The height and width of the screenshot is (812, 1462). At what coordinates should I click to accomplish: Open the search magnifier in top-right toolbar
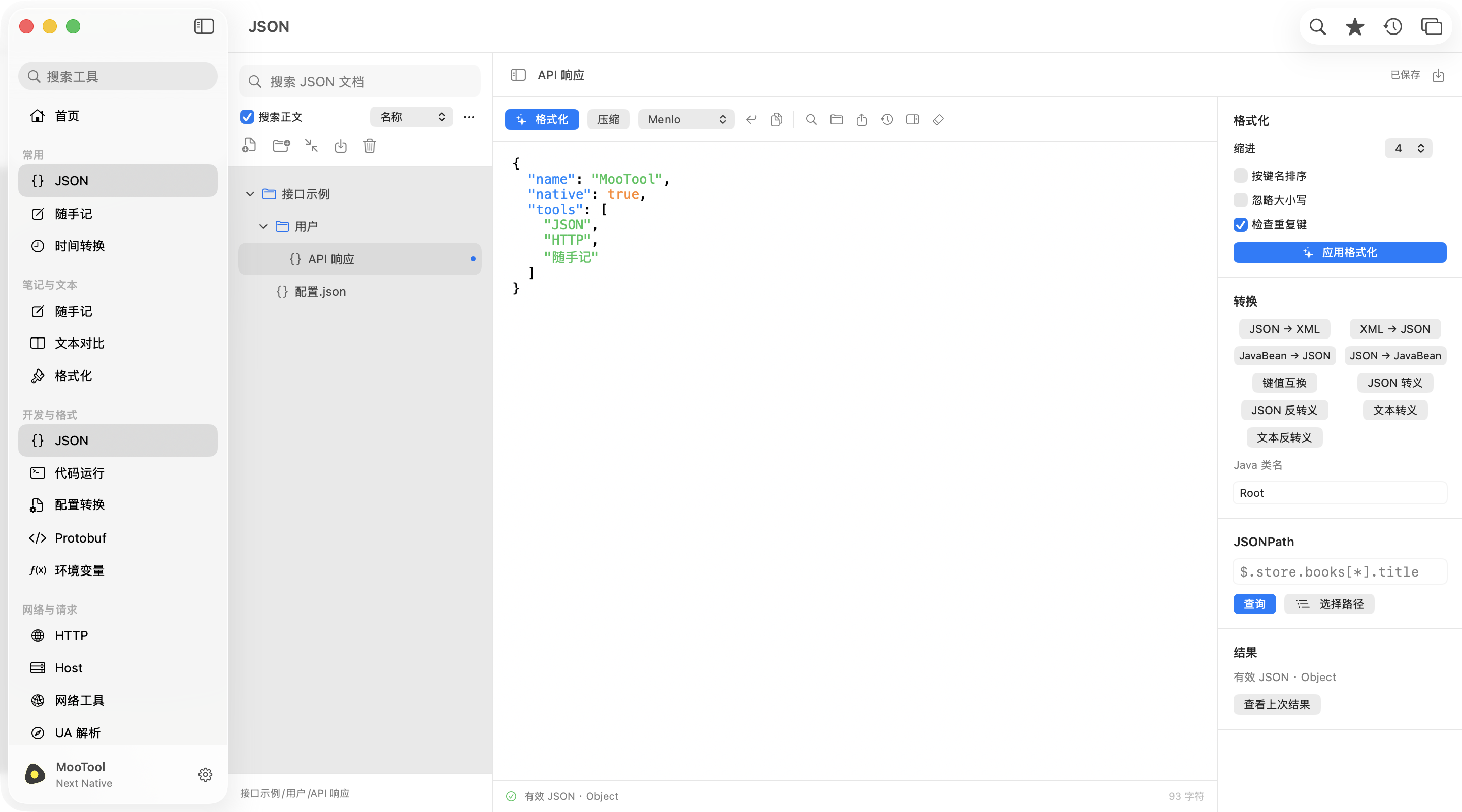(1317, 27)
